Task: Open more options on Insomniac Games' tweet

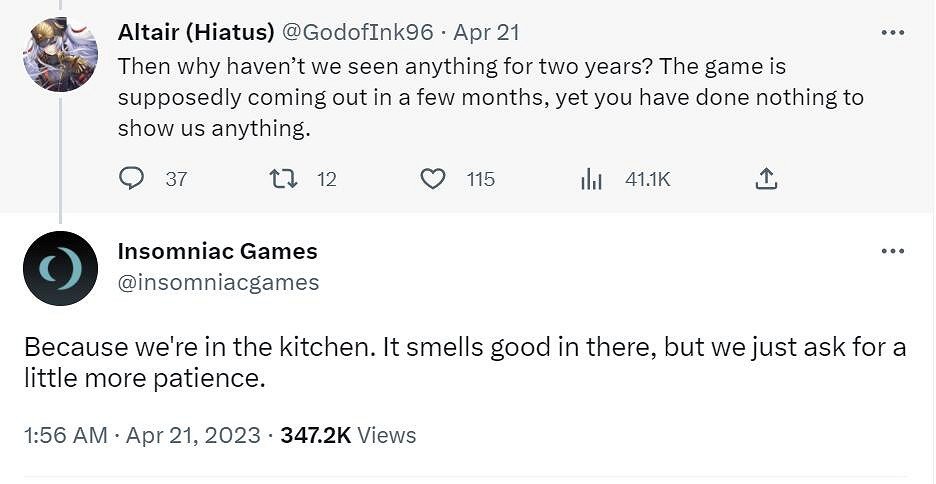Action: click(892, 250)
